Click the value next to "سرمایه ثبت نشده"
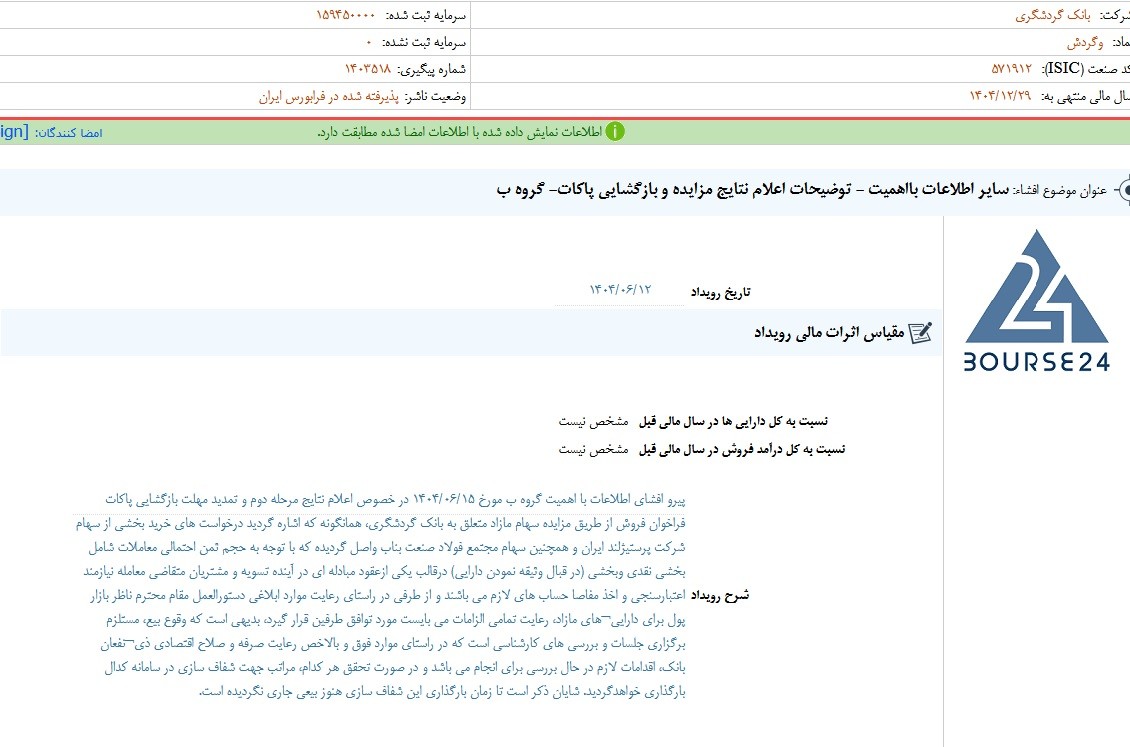Screen dimensions: 1130x747 [369, 43]
